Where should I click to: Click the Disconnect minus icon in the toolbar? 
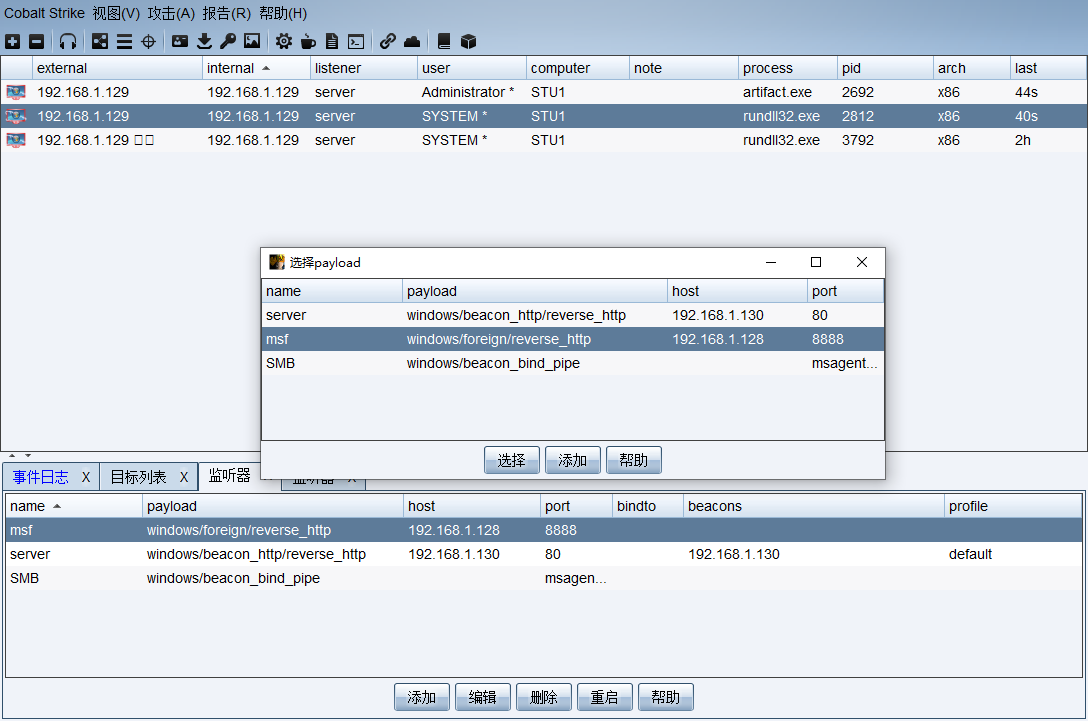tap(37, 42)
